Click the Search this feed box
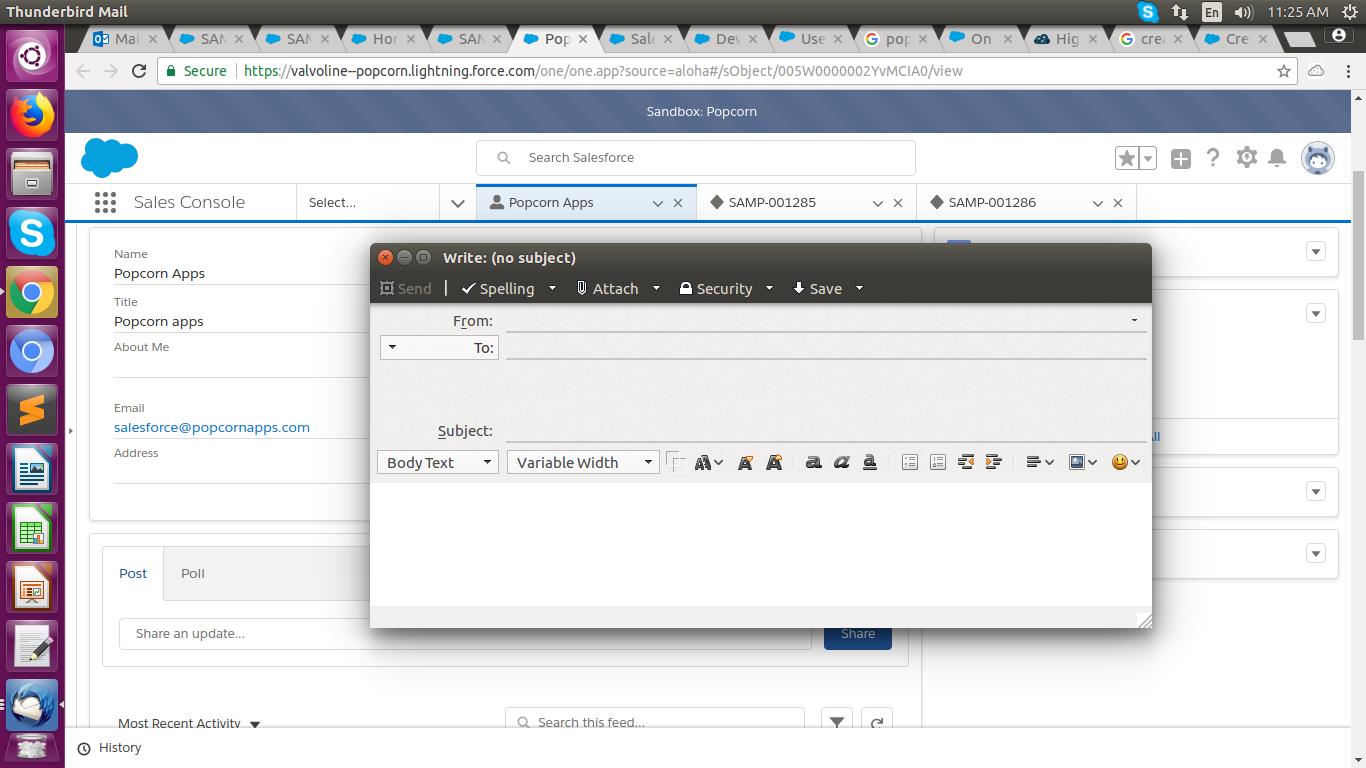 (655, 722)
